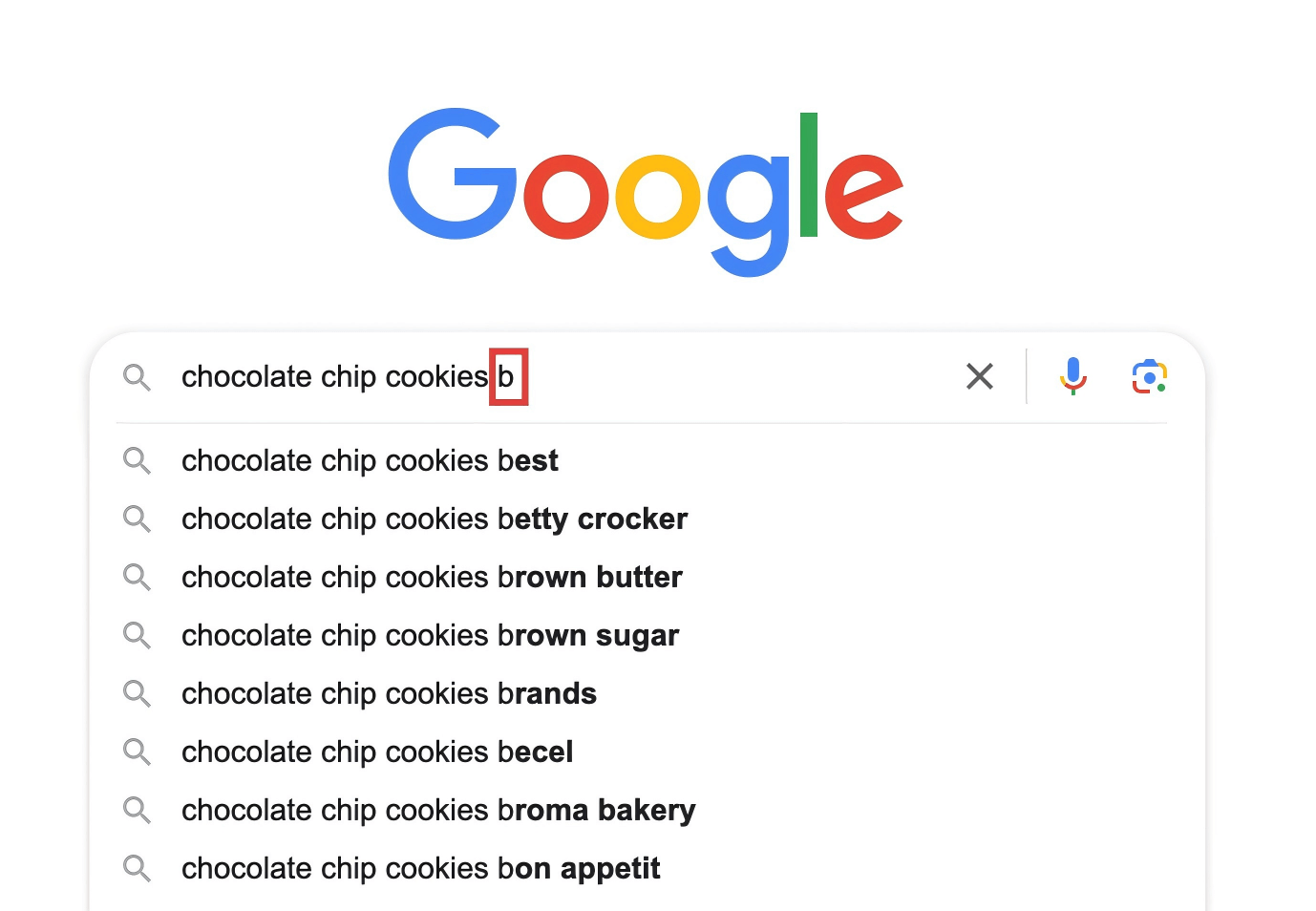The image size is (1316, 911).
Task: Pick the "broma bakery" suggestion
Action: tap(438, 811)
